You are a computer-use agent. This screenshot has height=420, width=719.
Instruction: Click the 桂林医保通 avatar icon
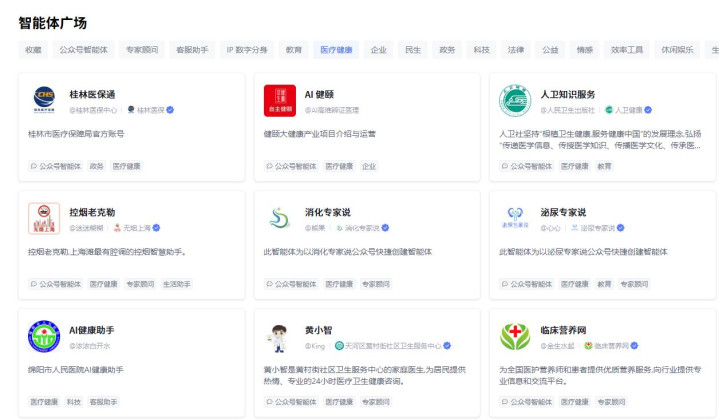(x=44, y=100)
